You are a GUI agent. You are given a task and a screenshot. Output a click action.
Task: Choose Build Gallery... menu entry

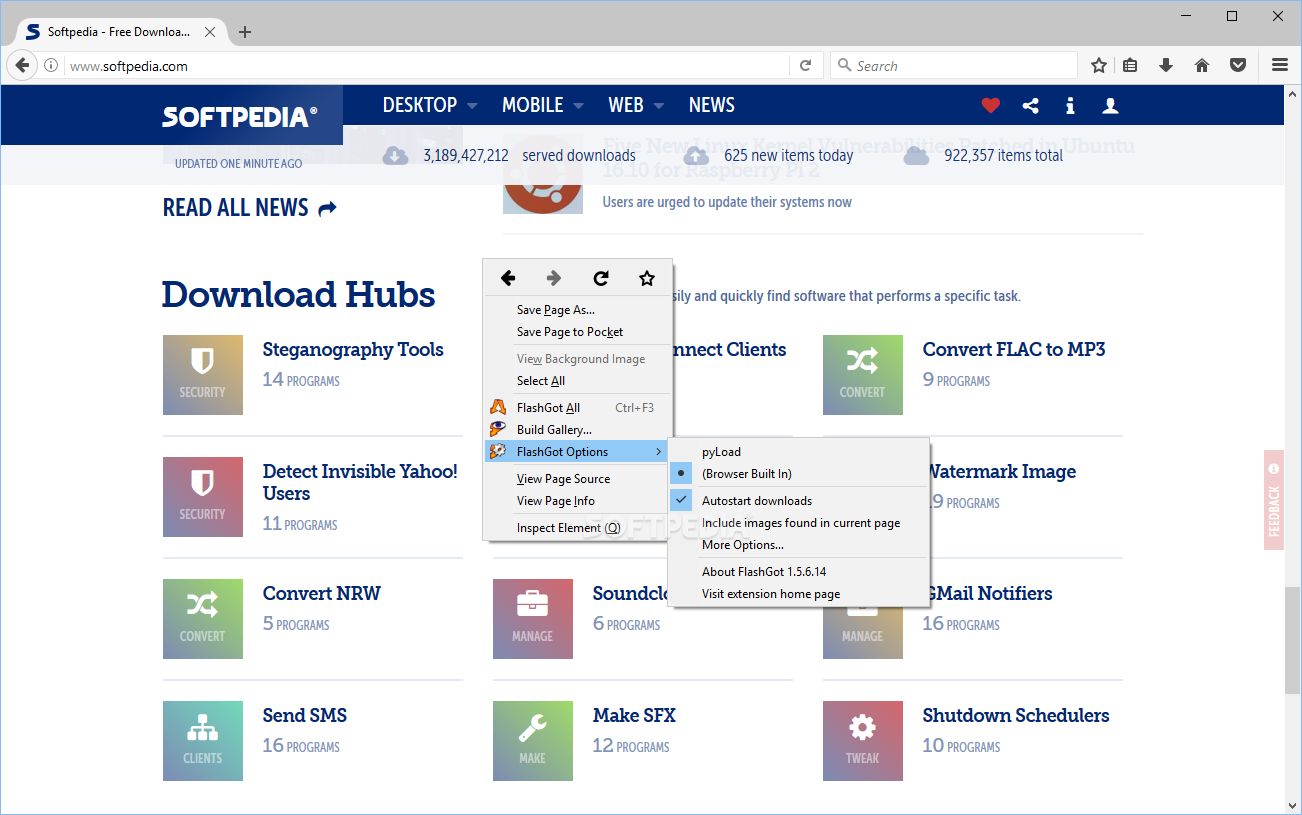click(x=577, y=430)
